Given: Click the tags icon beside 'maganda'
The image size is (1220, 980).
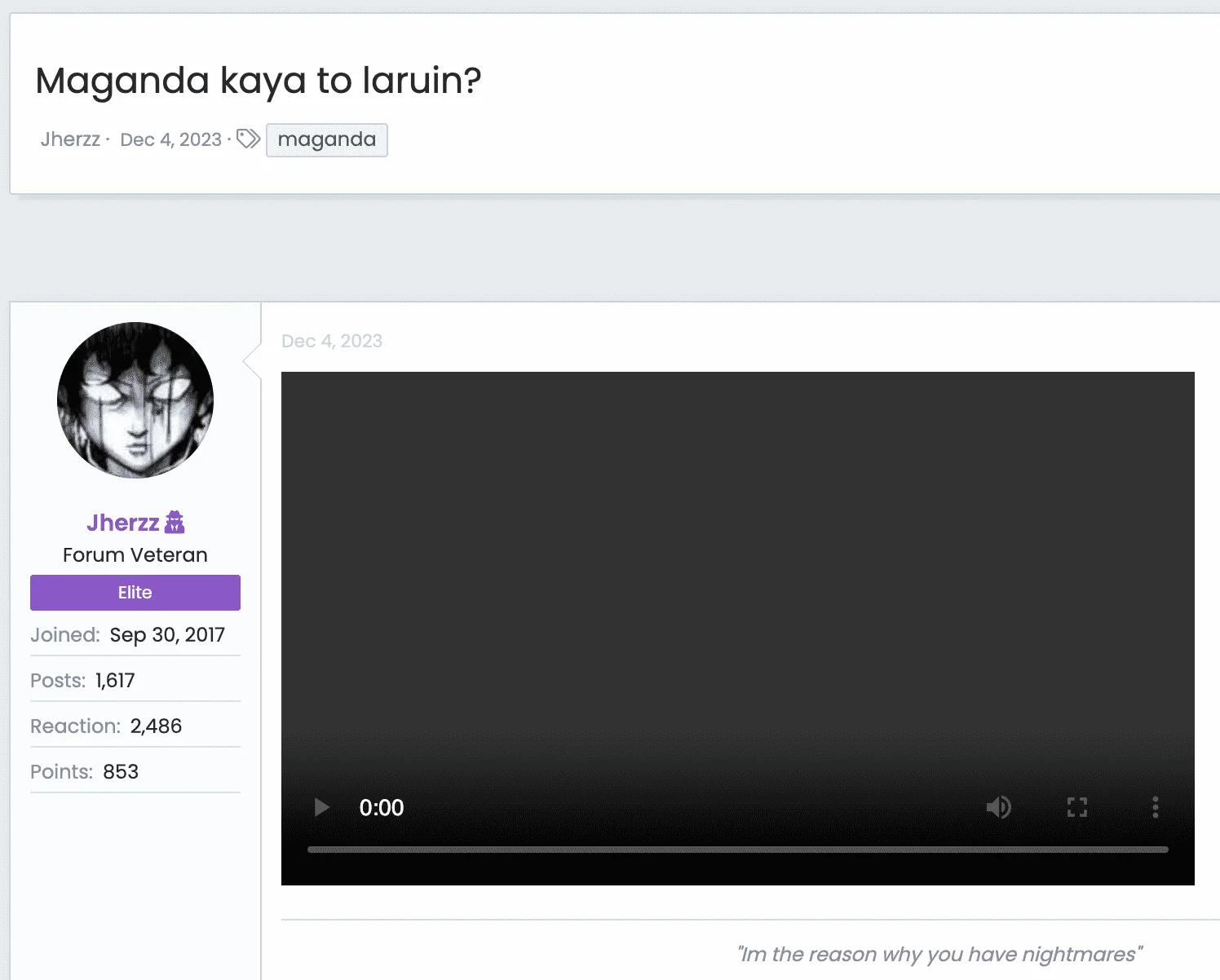Looking at the screenshot, I should (249, 139).
